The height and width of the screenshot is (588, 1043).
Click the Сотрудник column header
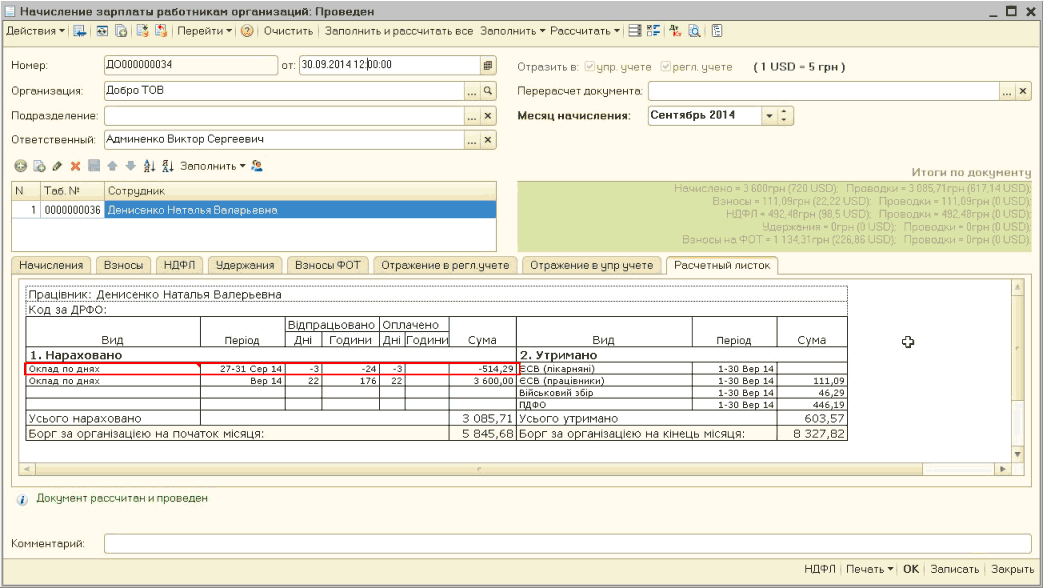(x=300, y=191)
